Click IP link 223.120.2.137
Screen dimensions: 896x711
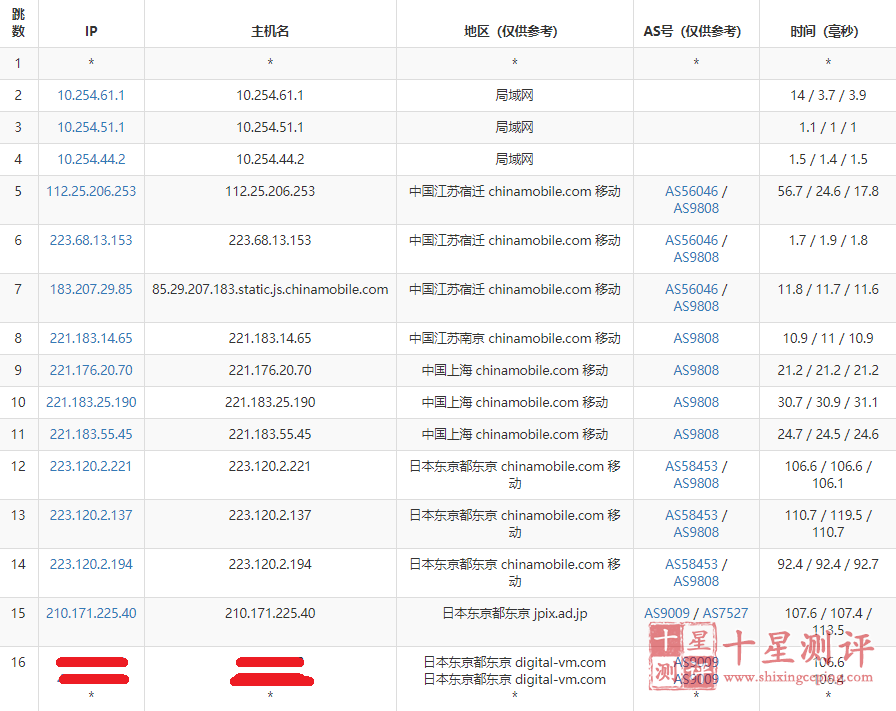click(91, 516)
